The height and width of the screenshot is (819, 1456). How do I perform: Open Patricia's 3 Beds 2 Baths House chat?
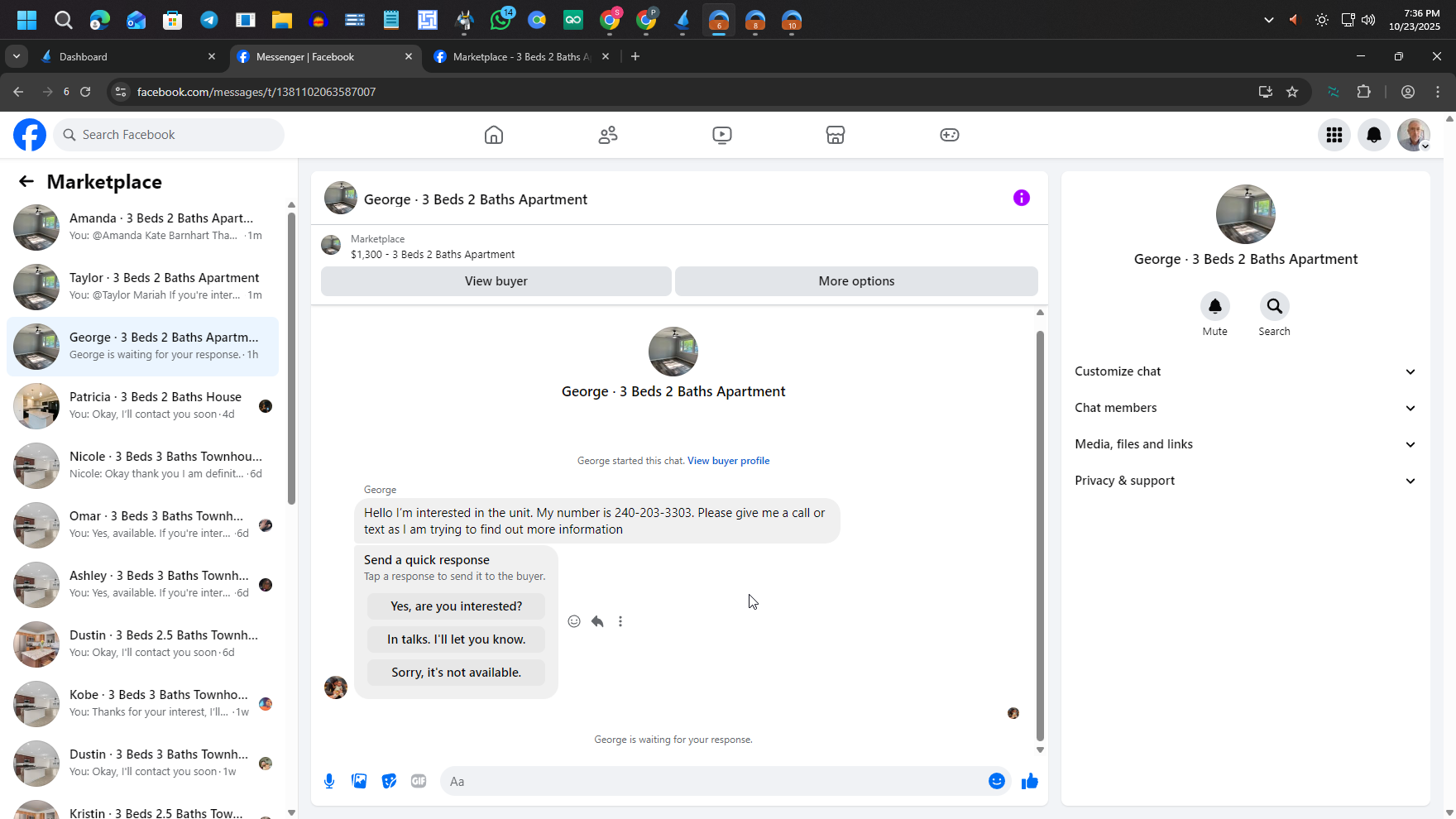(142, 406)
